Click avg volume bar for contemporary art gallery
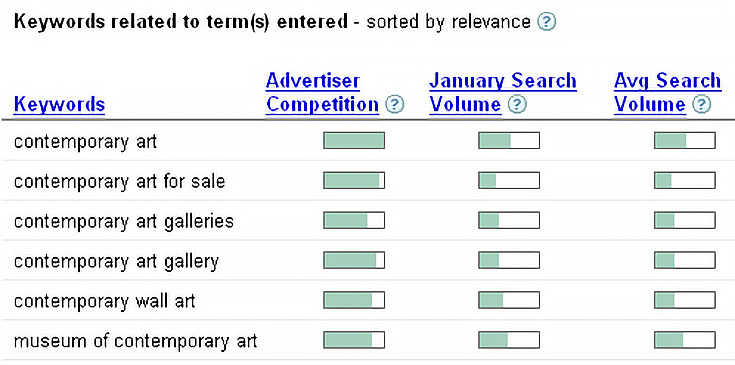 (685, 260)
